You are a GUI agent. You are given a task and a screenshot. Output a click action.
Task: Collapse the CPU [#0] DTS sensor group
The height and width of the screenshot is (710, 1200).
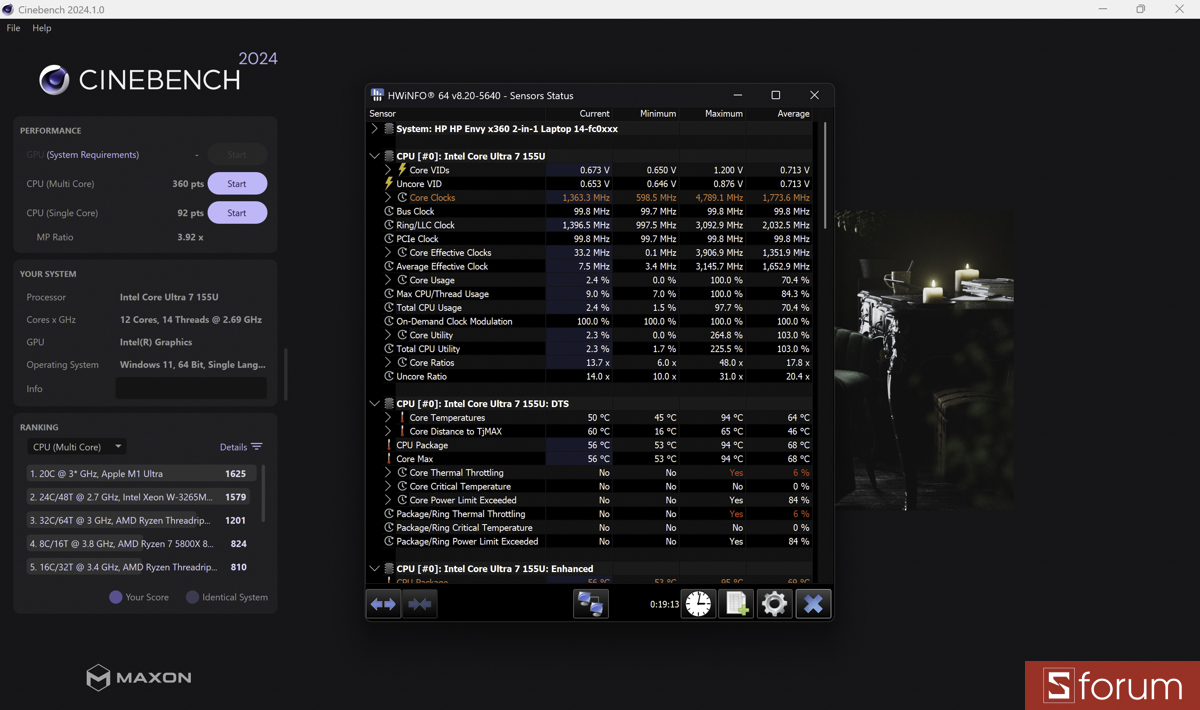click(375, 404)
